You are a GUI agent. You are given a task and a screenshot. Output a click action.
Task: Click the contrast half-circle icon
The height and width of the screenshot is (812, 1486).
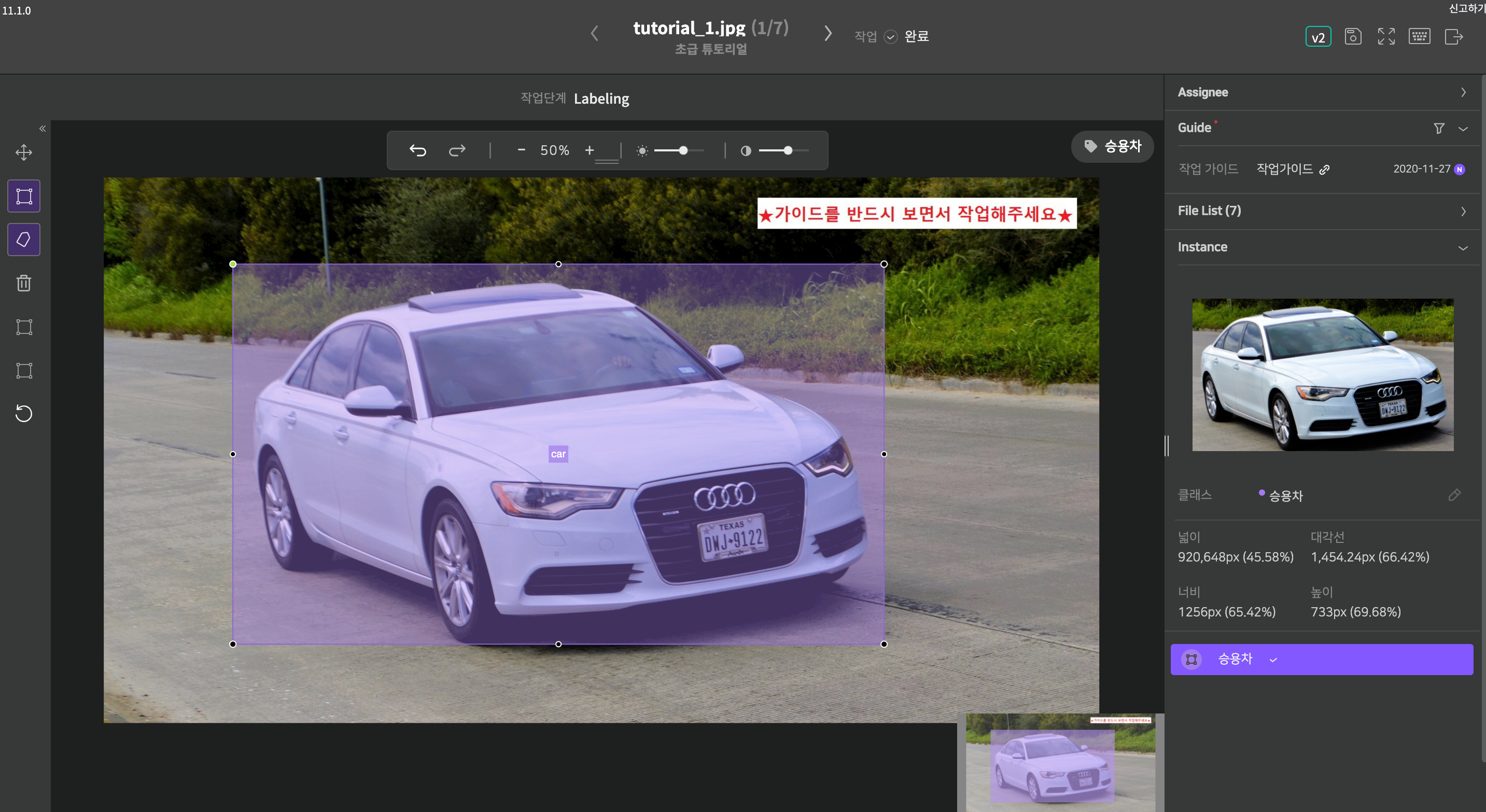click(746, 150)
